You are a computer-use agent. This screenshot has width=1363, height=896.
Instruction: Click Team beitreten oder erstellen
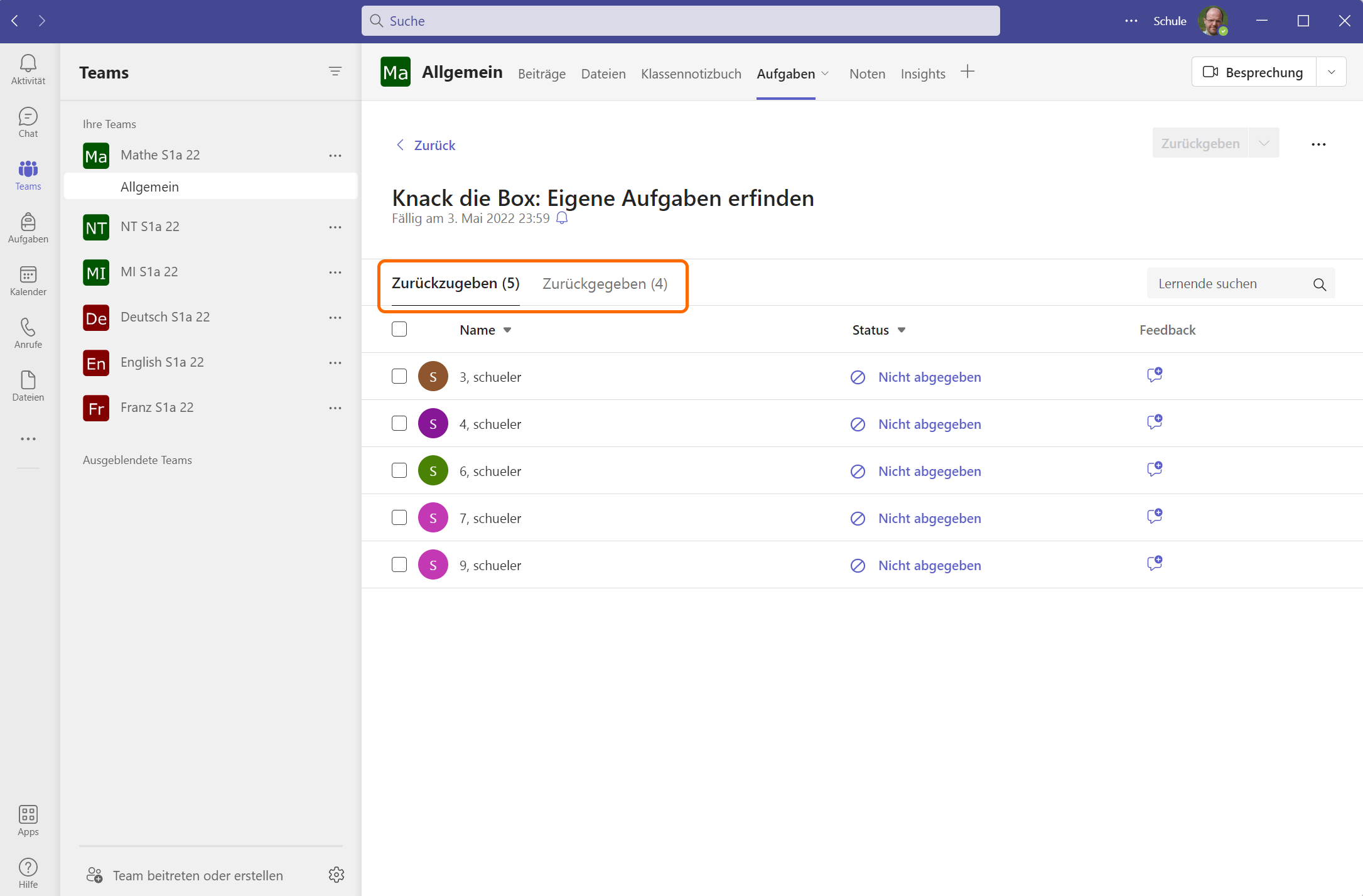tap(197, 875)
